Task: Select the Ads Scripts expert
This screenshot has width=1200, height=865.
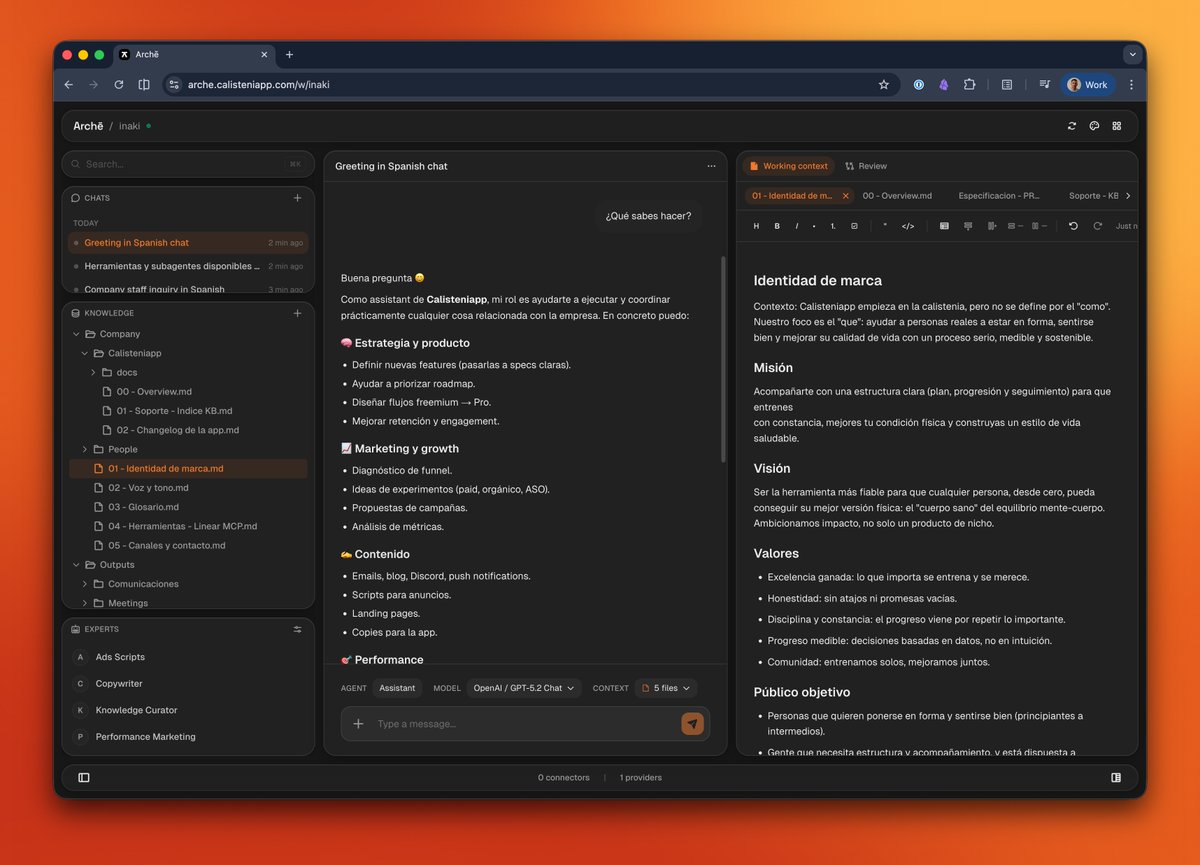Action: coord(120,657)
